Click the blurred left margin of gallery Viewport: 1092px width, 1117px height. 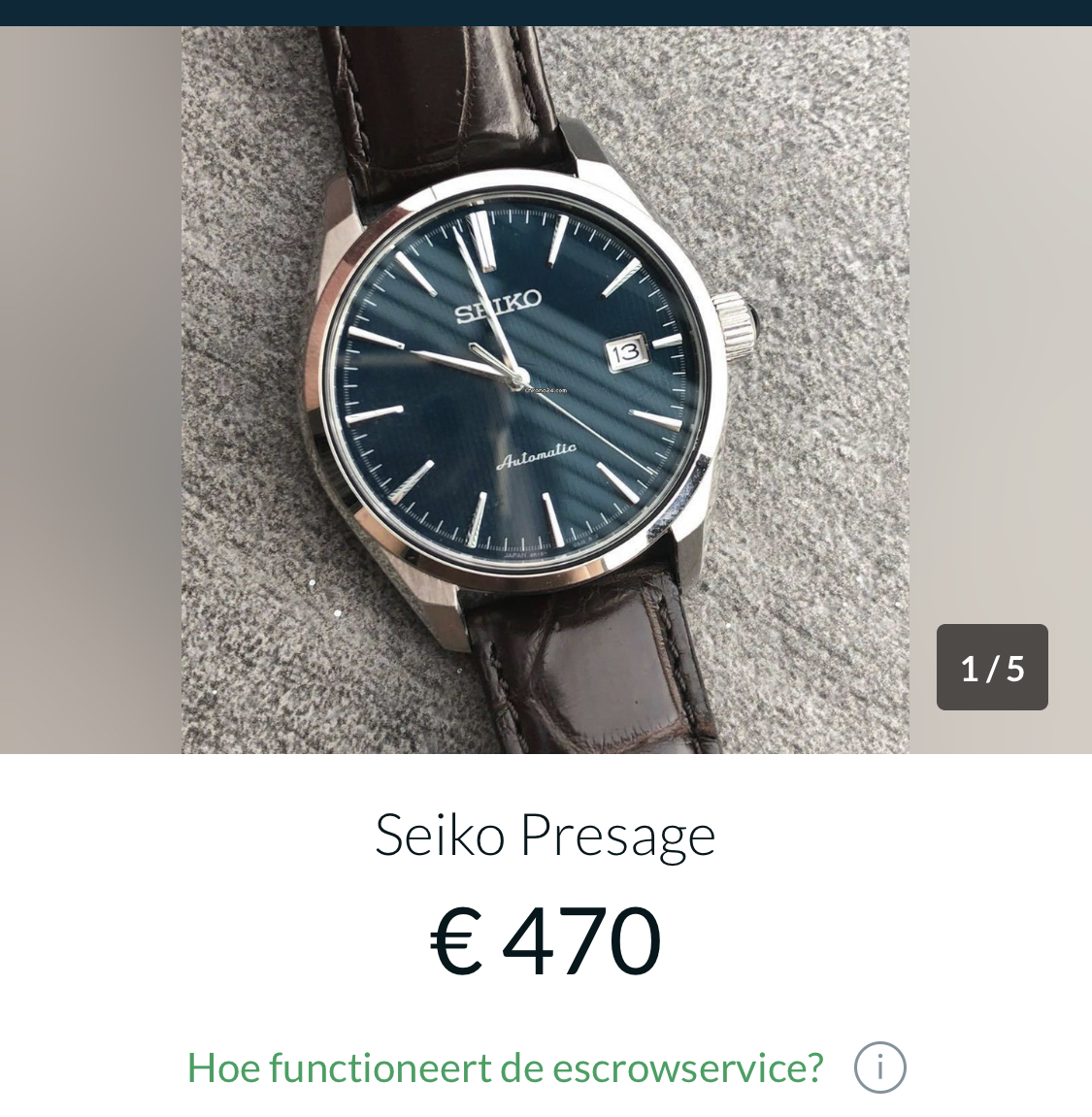tap(90, 390)
